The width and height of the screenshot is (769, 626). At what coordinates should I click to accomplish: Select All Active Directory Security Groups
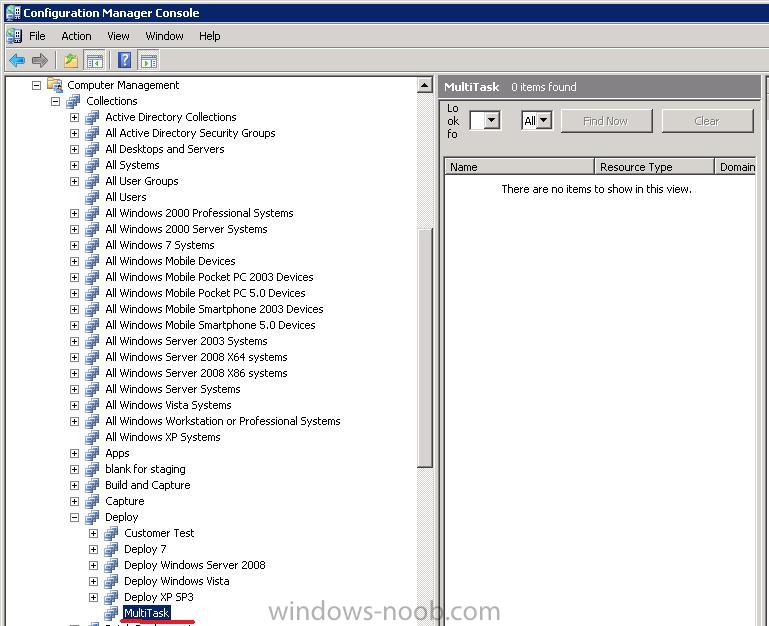(190, 133)
